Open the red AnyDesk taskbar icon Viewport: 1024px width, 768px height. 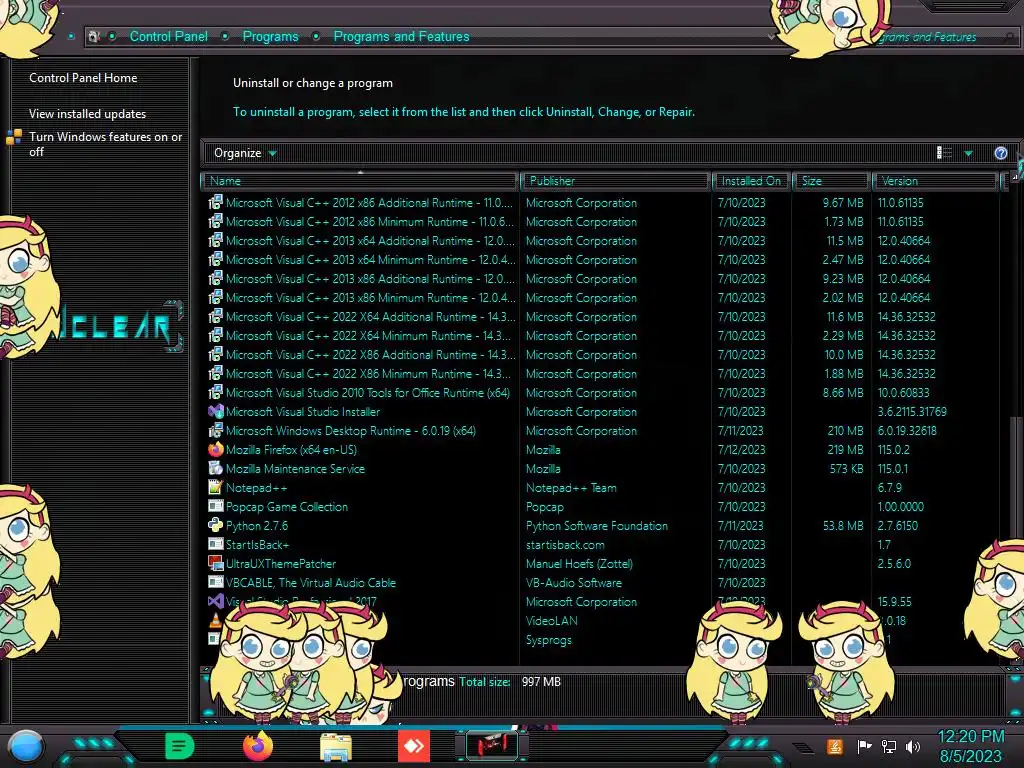[x=414, y=746]
